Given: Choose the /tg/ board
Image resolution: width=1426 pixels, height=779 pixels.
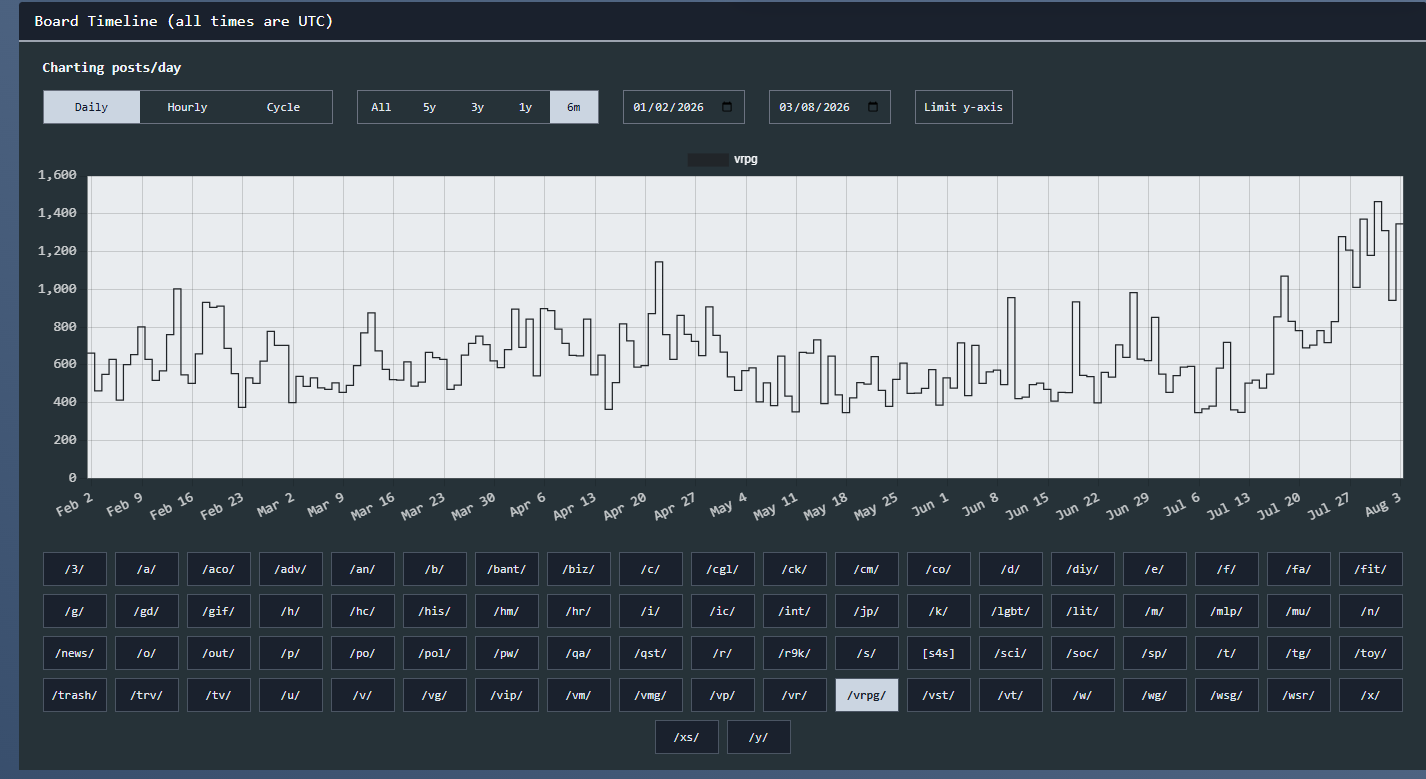Looking at the screenshot, I should pyautogui.click(x=1299, y=653).
